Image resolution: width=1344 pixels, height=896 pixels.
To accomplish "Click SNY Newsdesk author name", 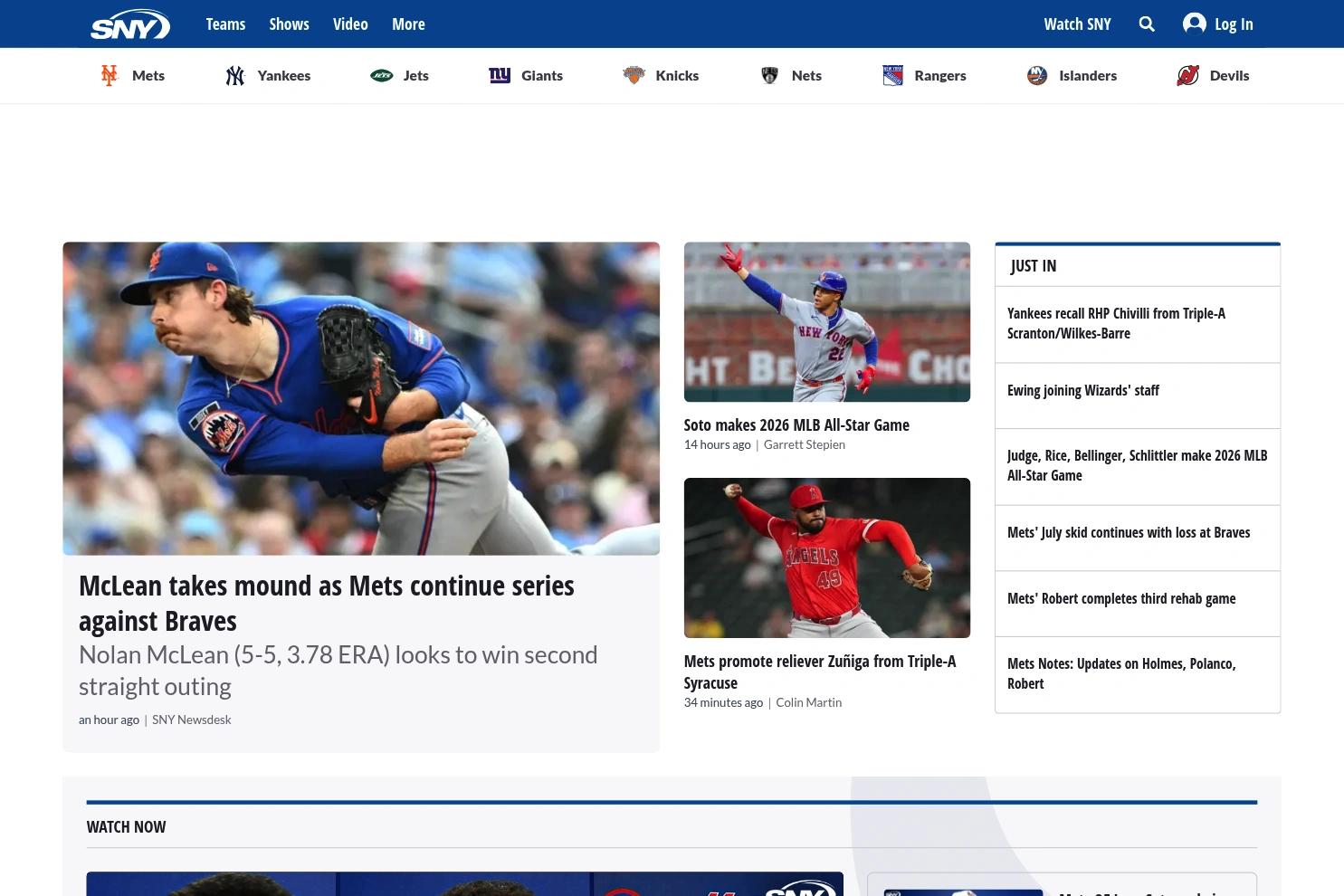I will 192,720.
